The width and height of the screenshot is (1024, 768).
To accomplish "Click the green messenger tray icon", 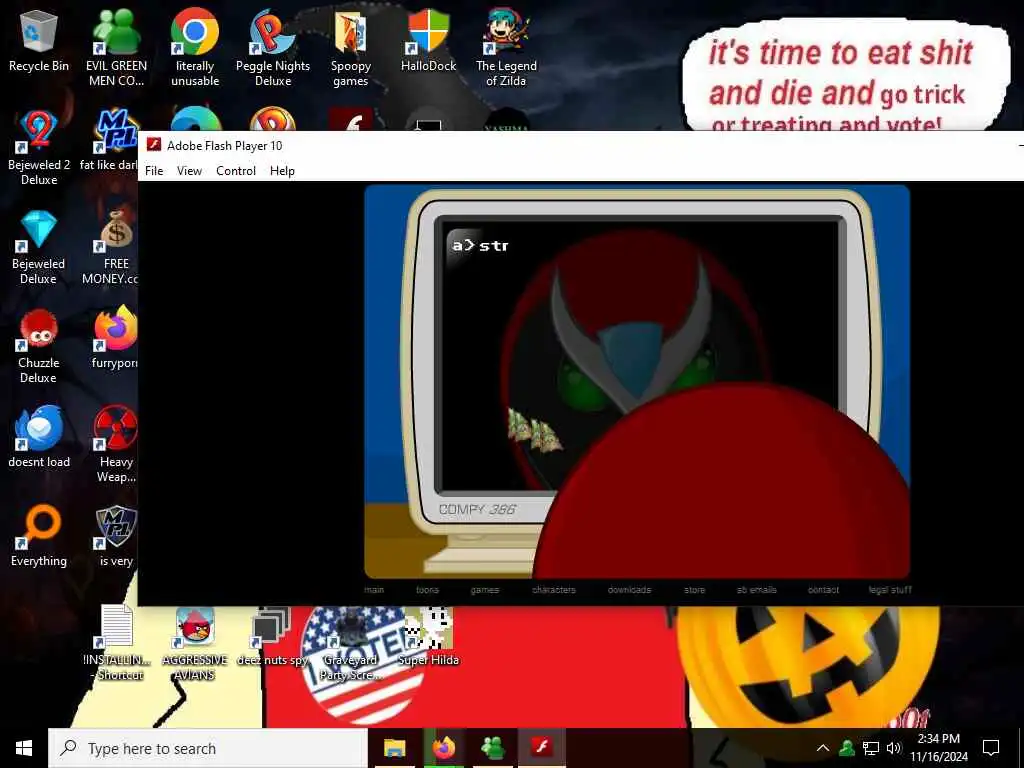I will [847, 748].
